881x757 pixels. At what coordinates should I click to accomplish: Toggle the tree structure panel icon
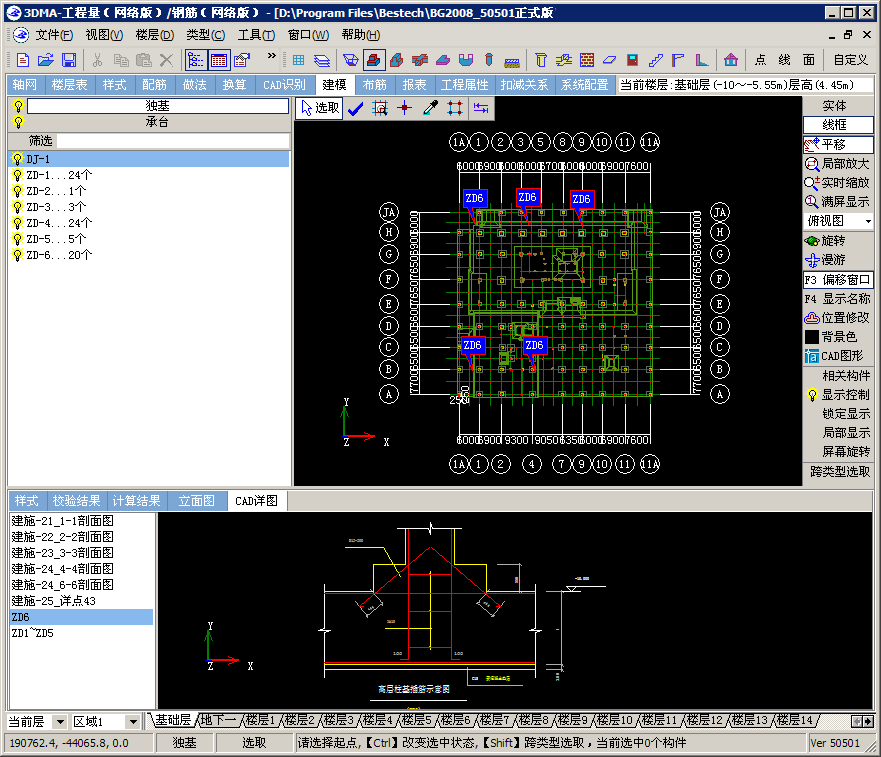(195, 60)
